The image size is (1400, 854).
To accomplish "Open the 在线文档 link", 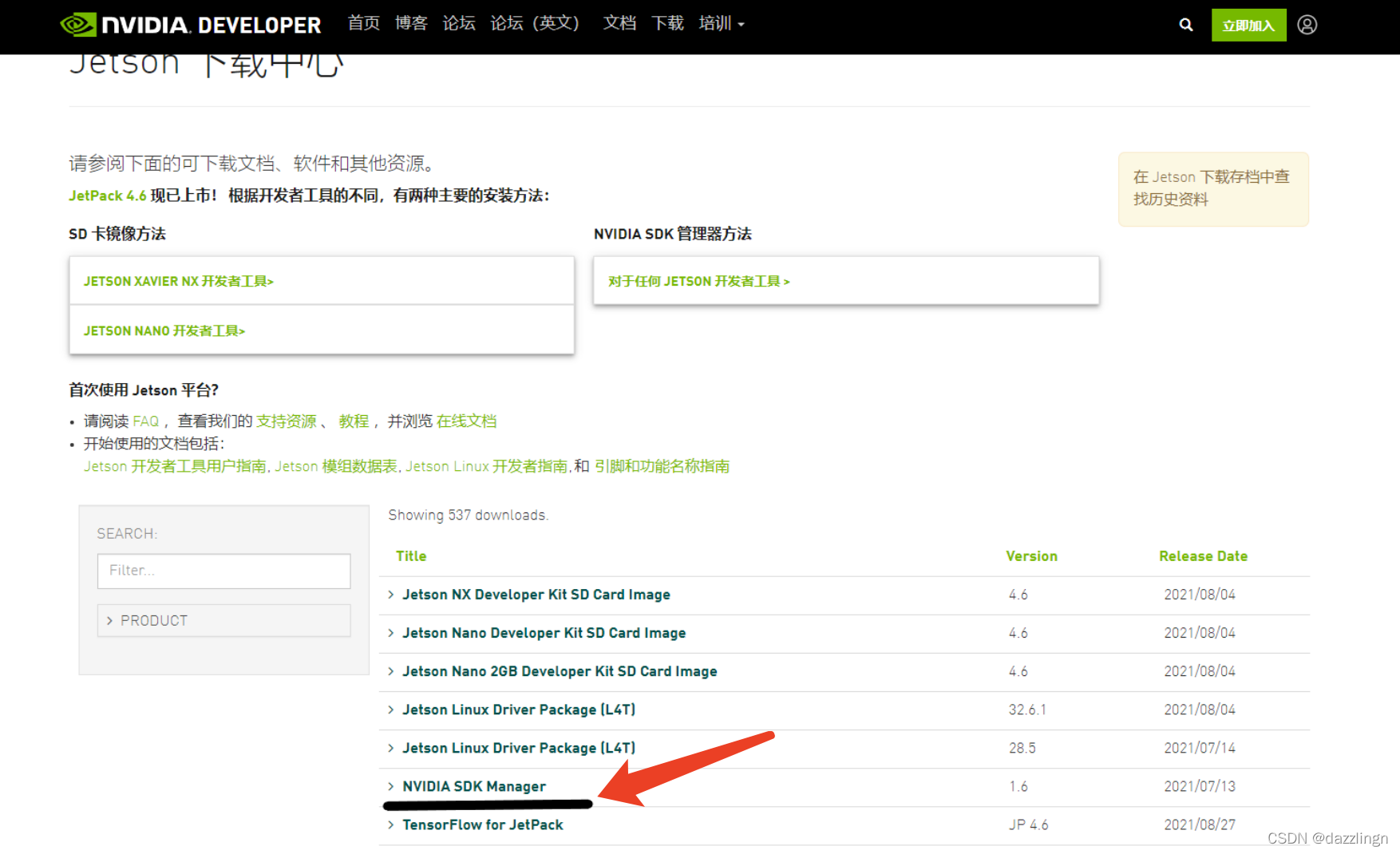I will [x=466, y=421].
